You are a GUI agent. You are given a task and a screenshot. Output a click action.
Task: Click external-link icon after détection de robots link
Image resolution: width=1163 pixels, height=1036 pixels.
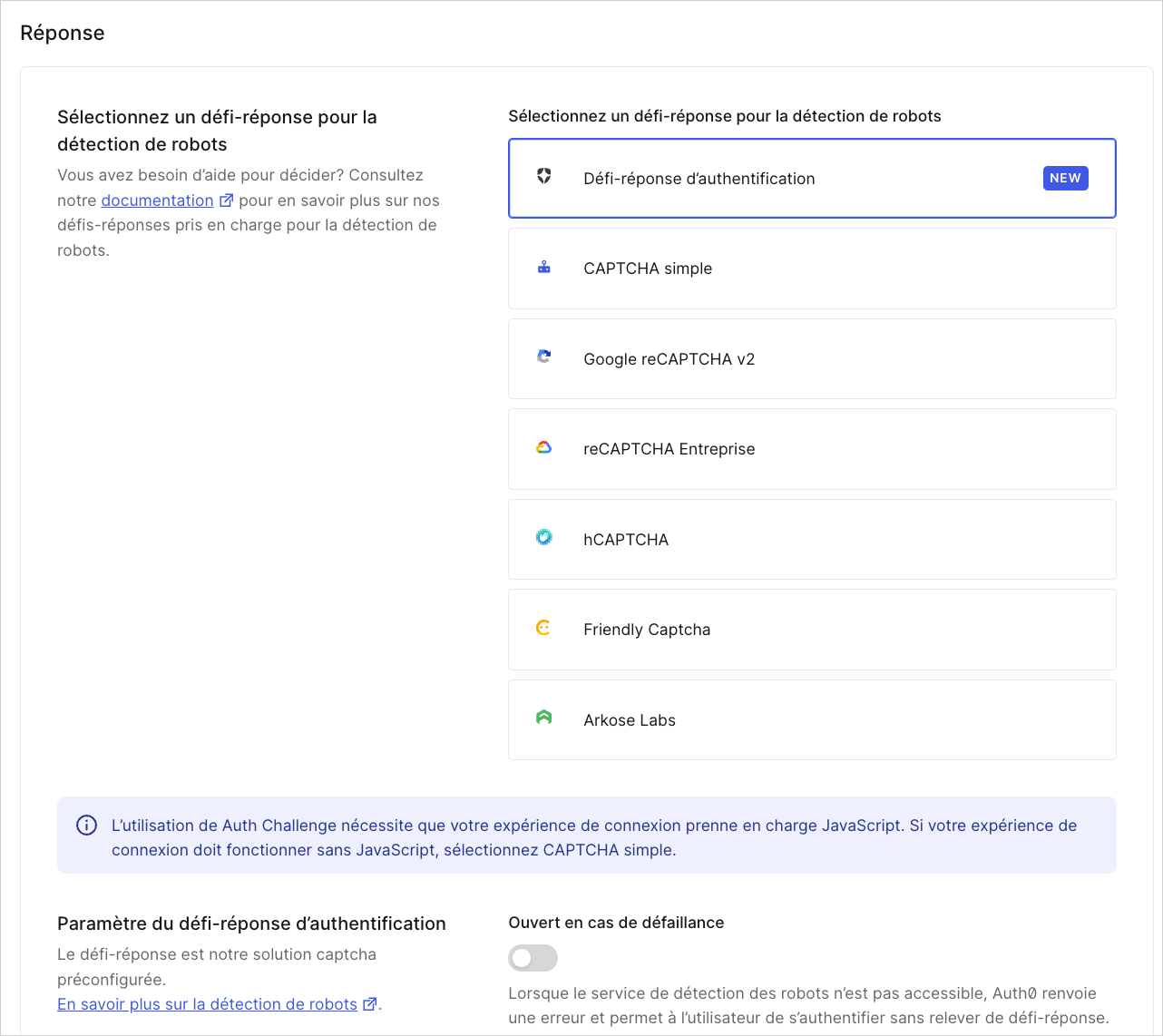tap(370, 1004)
